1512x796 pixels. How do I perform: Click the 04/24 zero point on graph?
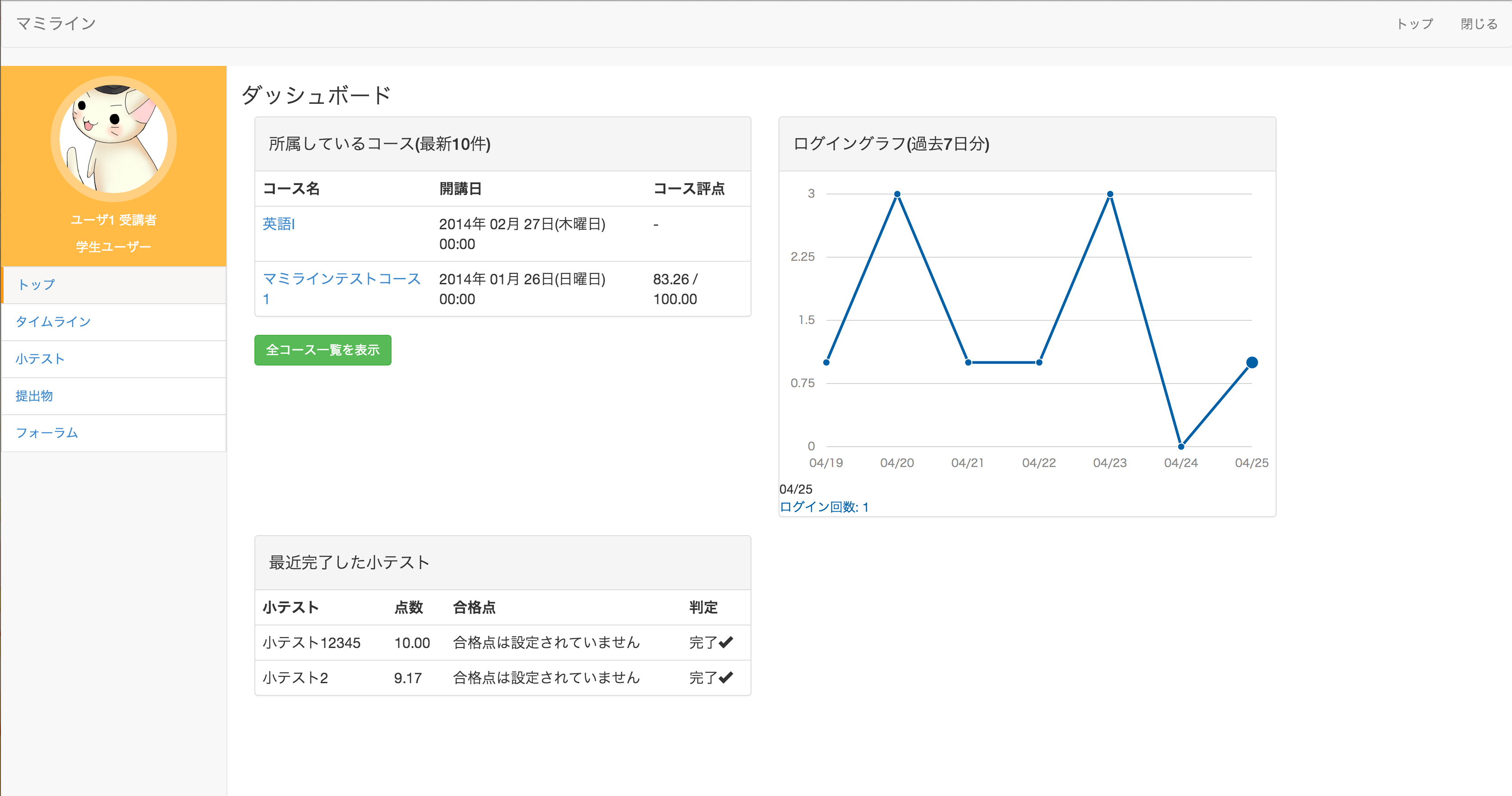pyautogui.click(x=1181, y=446)
